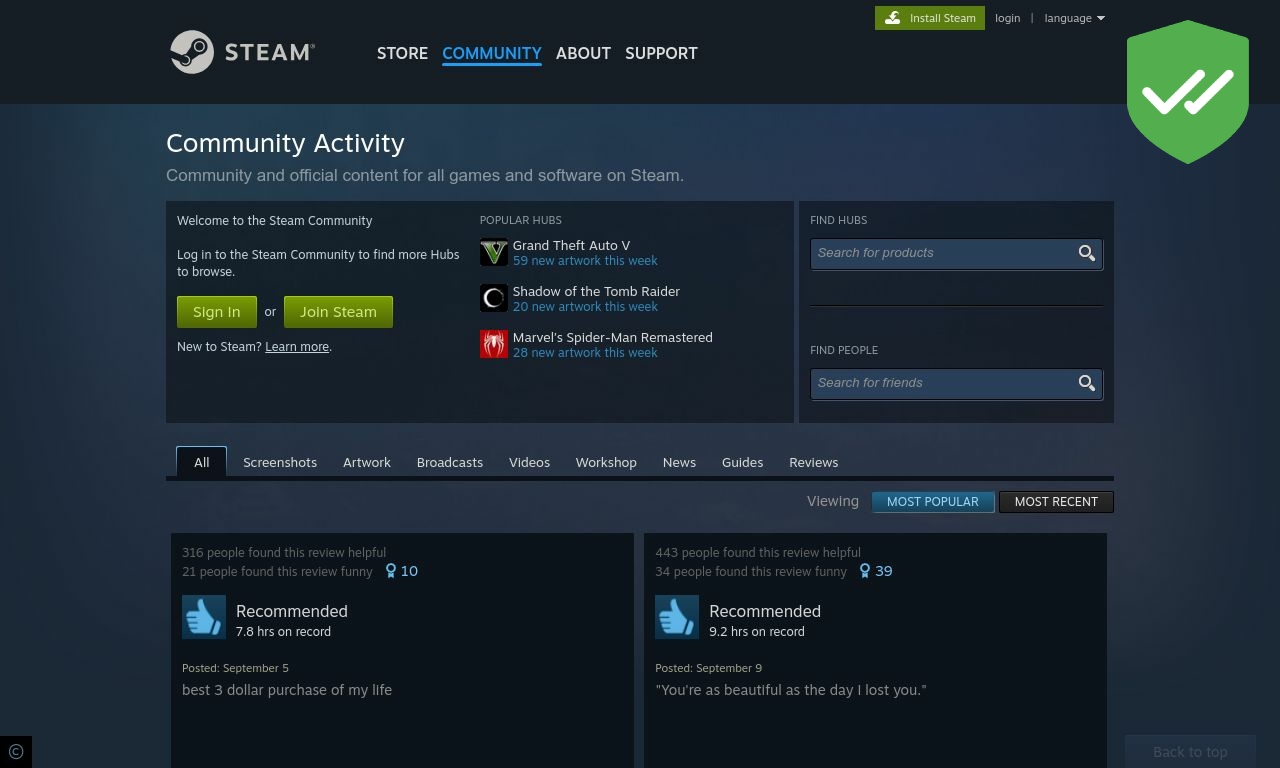1280x768 pixels.
Task: Click the thumbs-up icon on the 7.8 hrs review
Action: [x=204, y=617]
